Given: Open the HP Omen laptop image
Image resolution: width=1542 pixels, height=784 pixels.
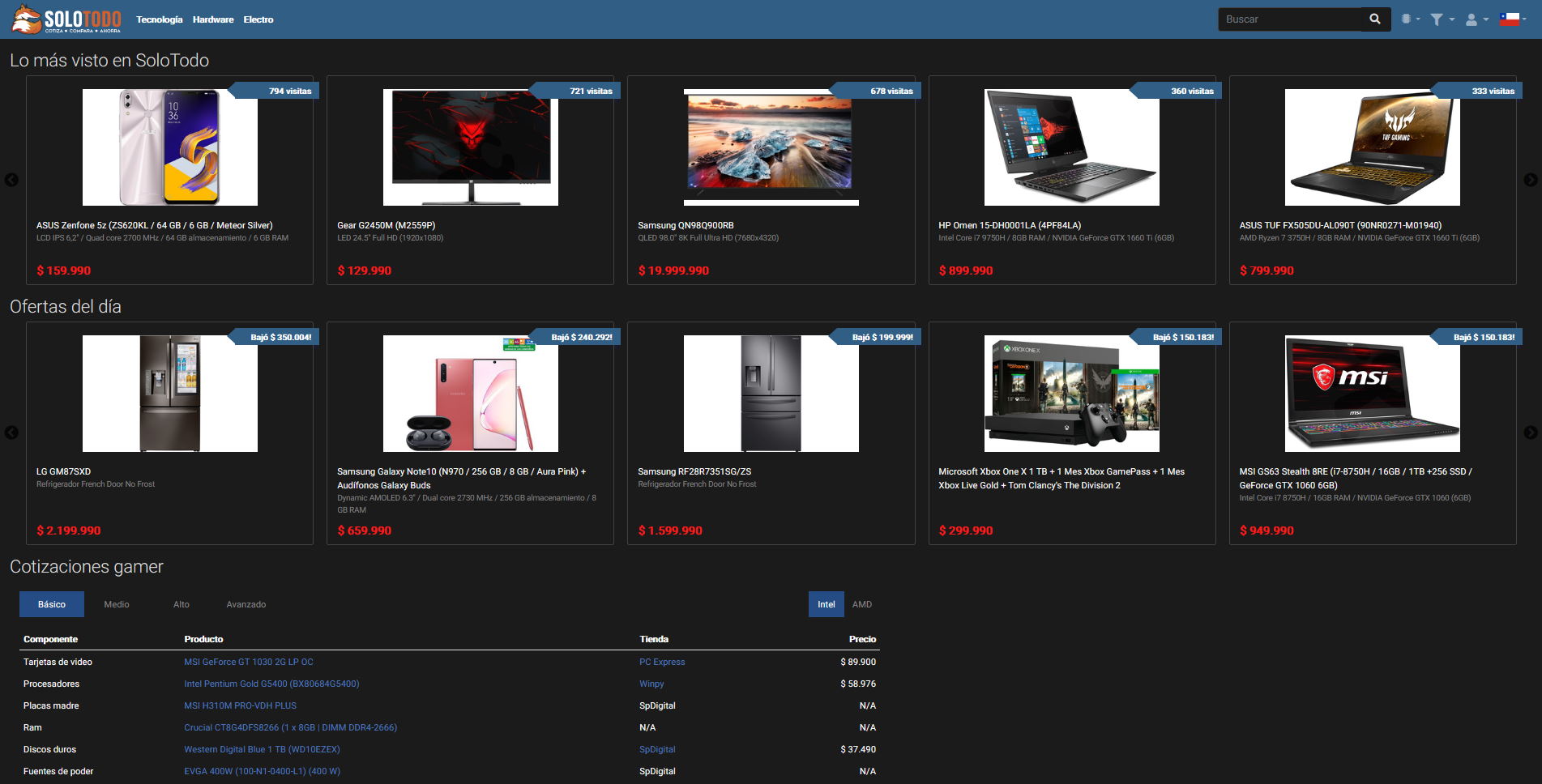Looking at the screenshot, I should point(1072,147).
